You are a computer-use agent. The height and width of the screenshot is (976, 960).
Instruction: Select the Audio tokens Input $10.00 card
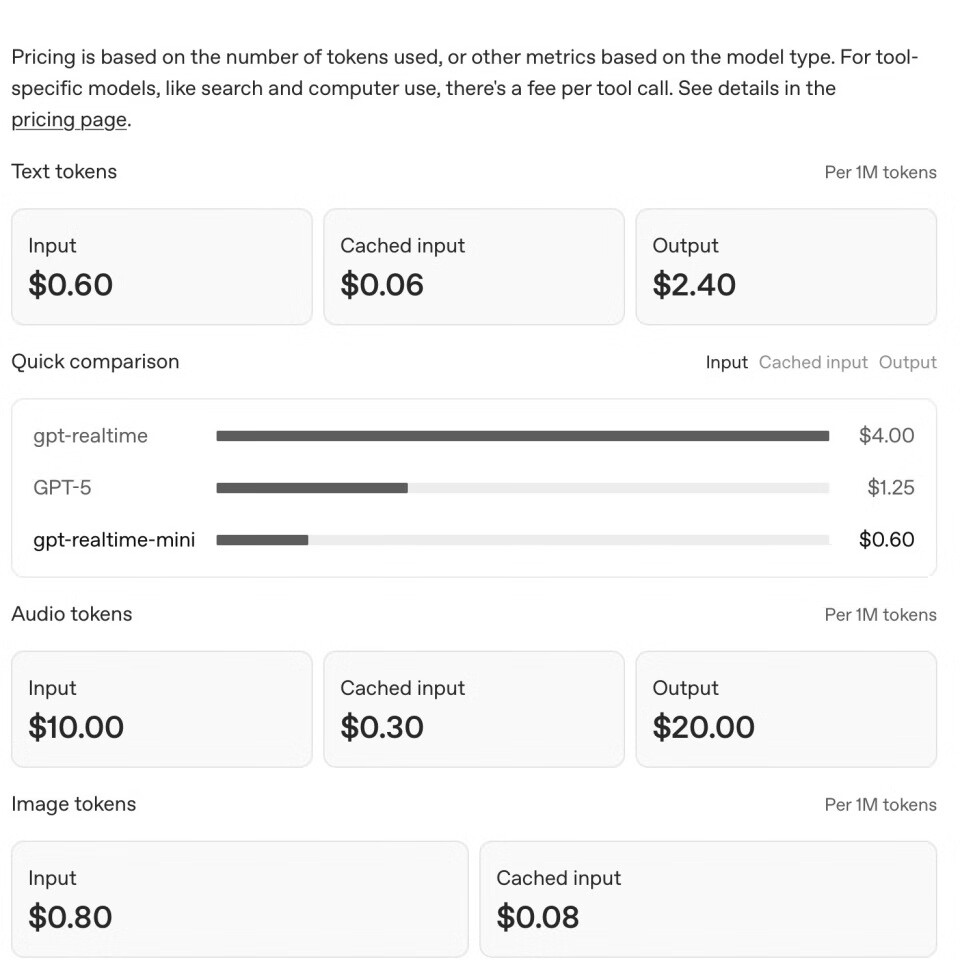161,709
